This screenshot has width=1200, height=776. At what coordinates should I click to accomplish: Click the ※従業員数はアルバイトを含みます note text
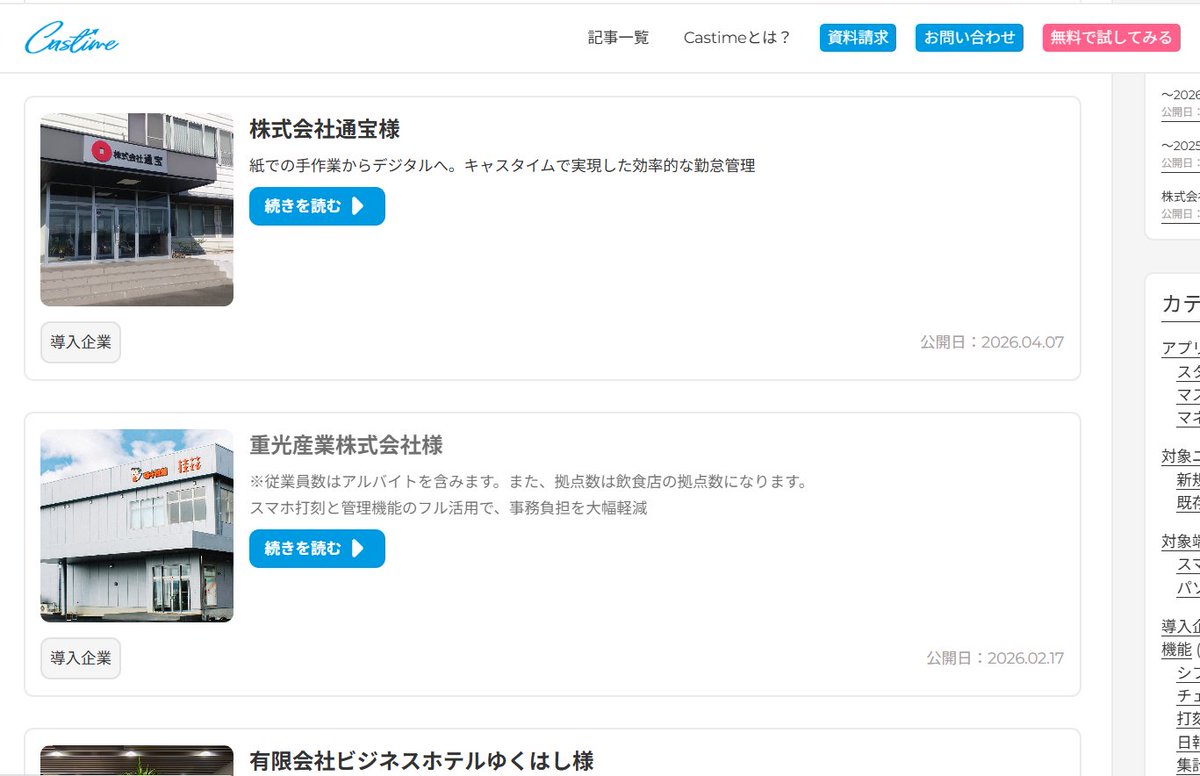click(528, 482)
